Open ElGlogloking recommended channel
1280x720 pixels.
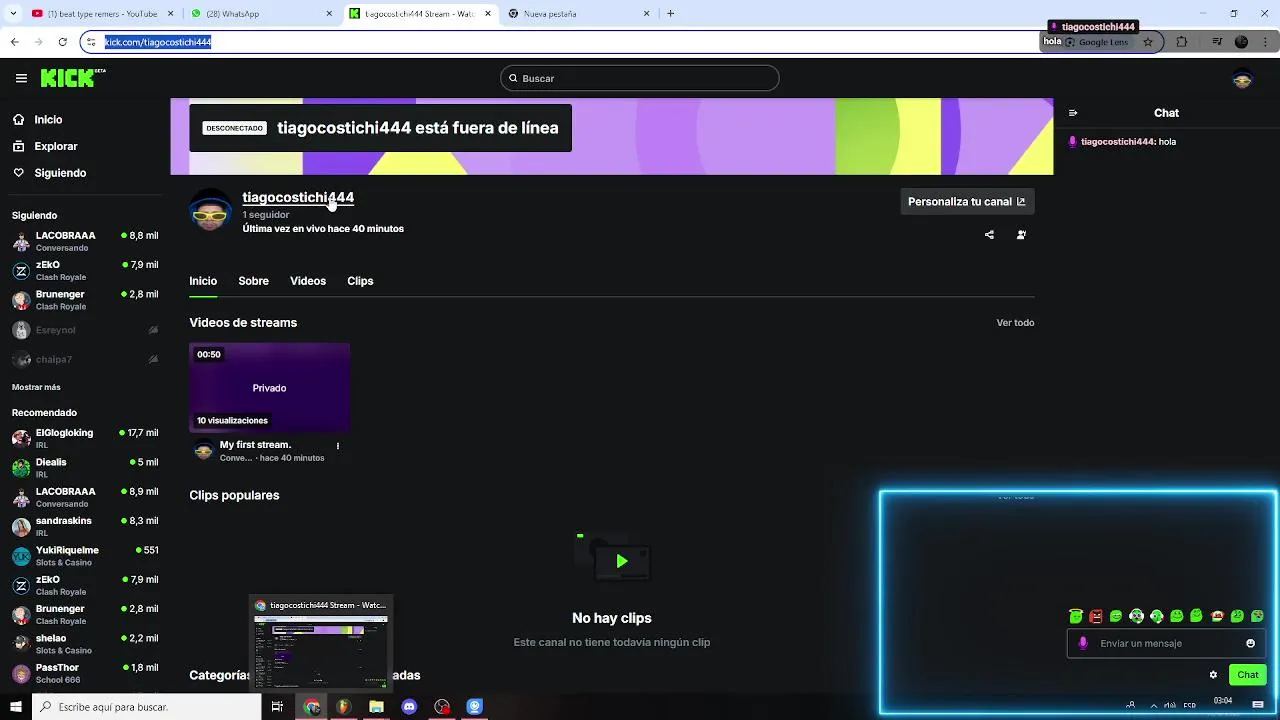[x=85, y=438]
